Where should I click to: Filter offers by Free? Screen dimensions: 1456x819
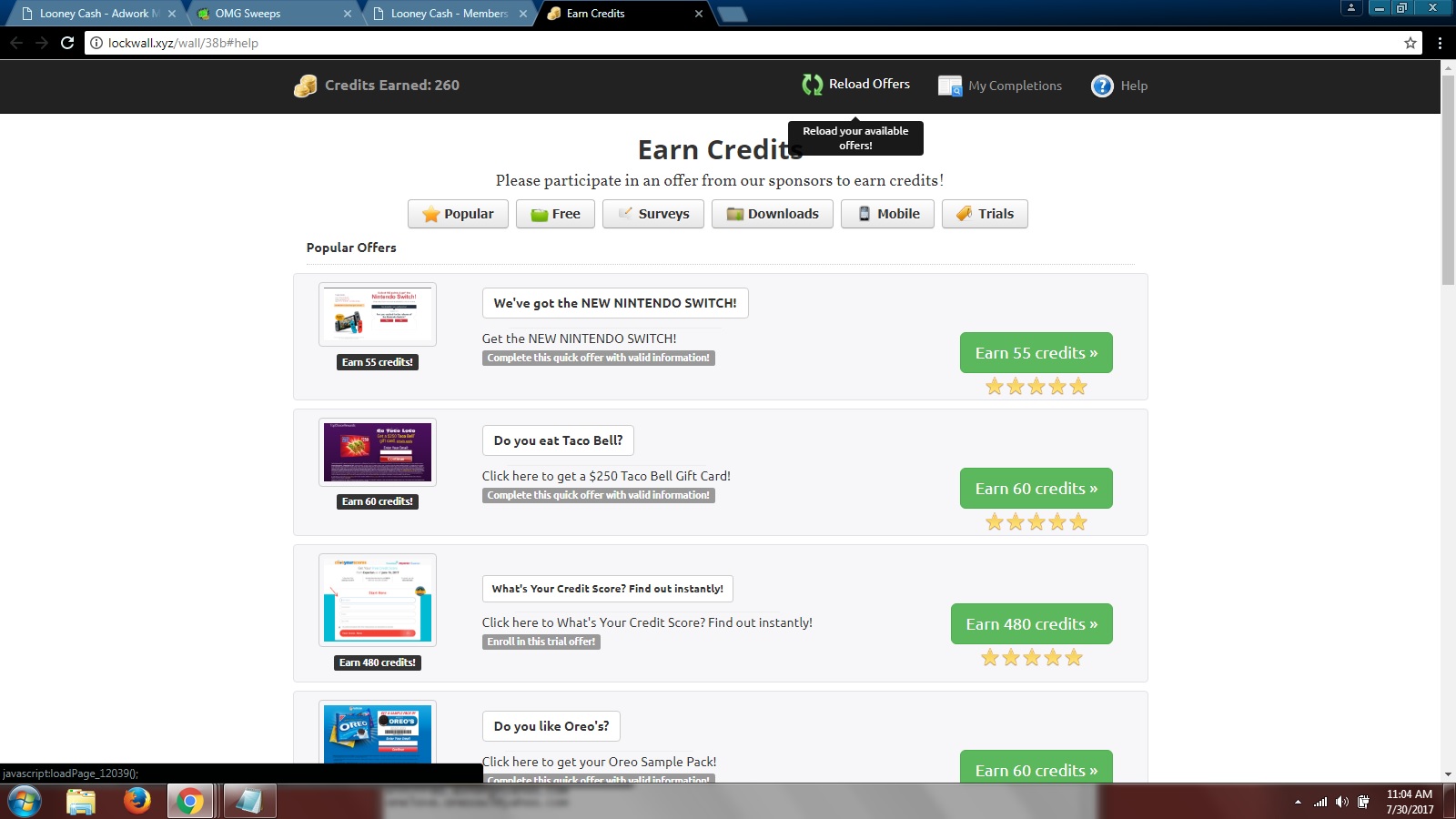555,214
